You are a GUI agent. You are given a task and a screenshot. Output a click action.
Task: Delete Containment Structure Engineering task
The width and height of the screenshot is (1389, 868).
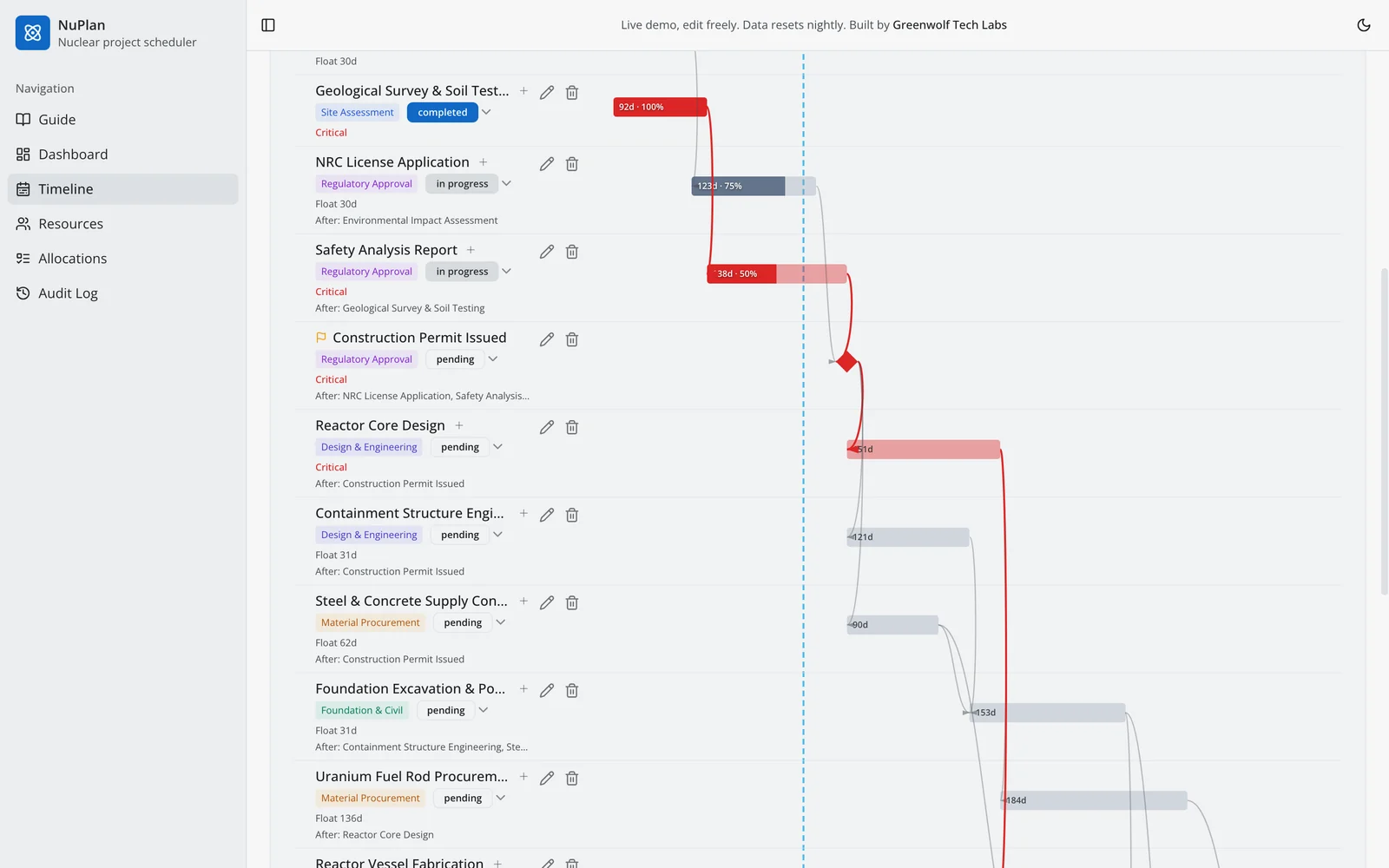[x=572, y=515]
